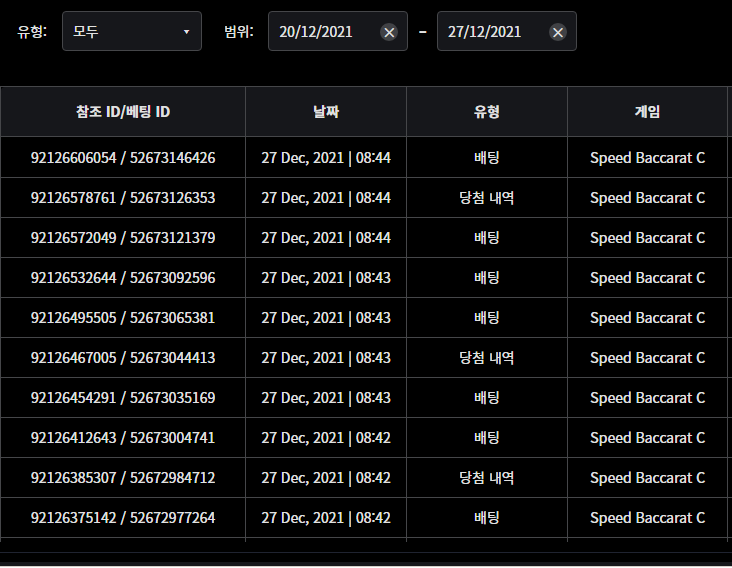Click the 유형 column header

pos(487,112)
